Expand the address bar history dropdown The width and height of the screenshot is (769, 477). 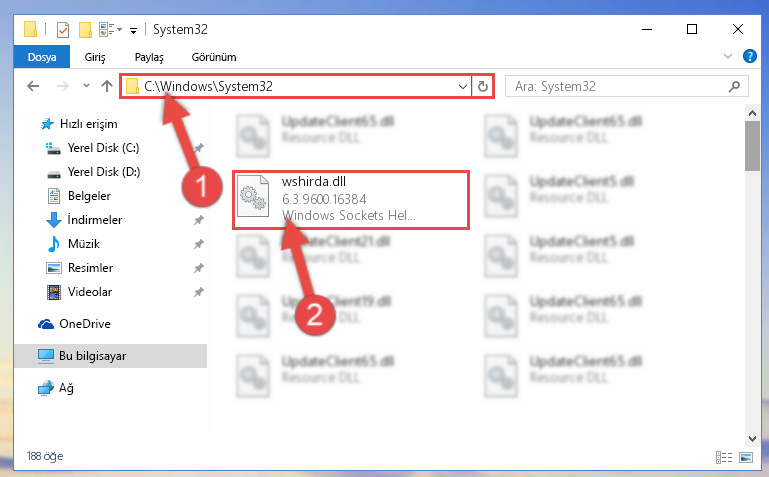pyautogui.click(x=462, y=87)
